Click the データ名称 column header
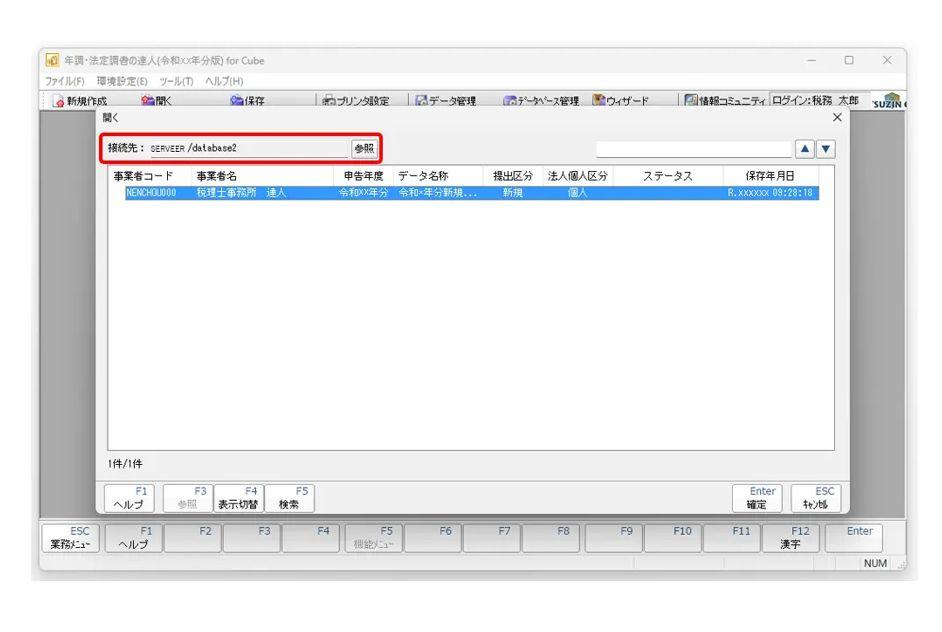Screen dimensions: 942x632 tap(438, 176)
